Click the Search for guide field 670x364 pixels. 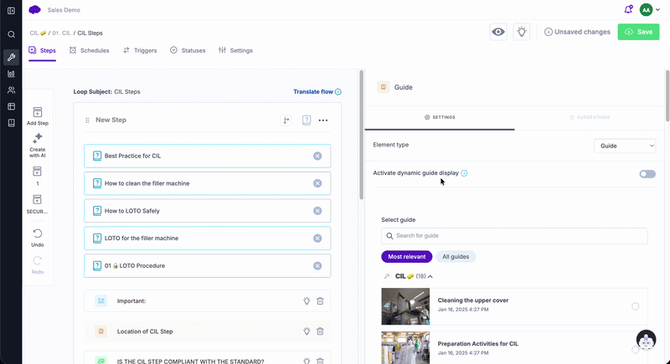tap(514, 236)
